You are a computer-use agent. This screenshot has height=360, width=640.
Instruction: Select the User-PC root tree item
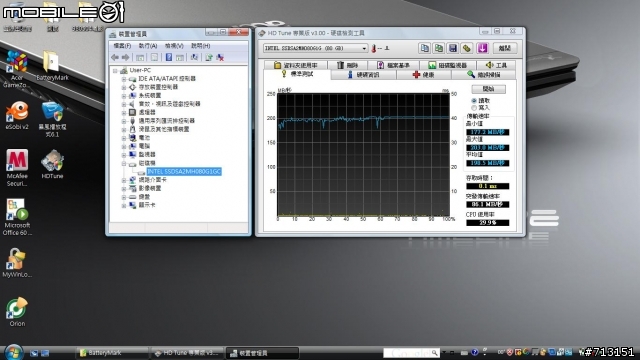tap(140, 70)
